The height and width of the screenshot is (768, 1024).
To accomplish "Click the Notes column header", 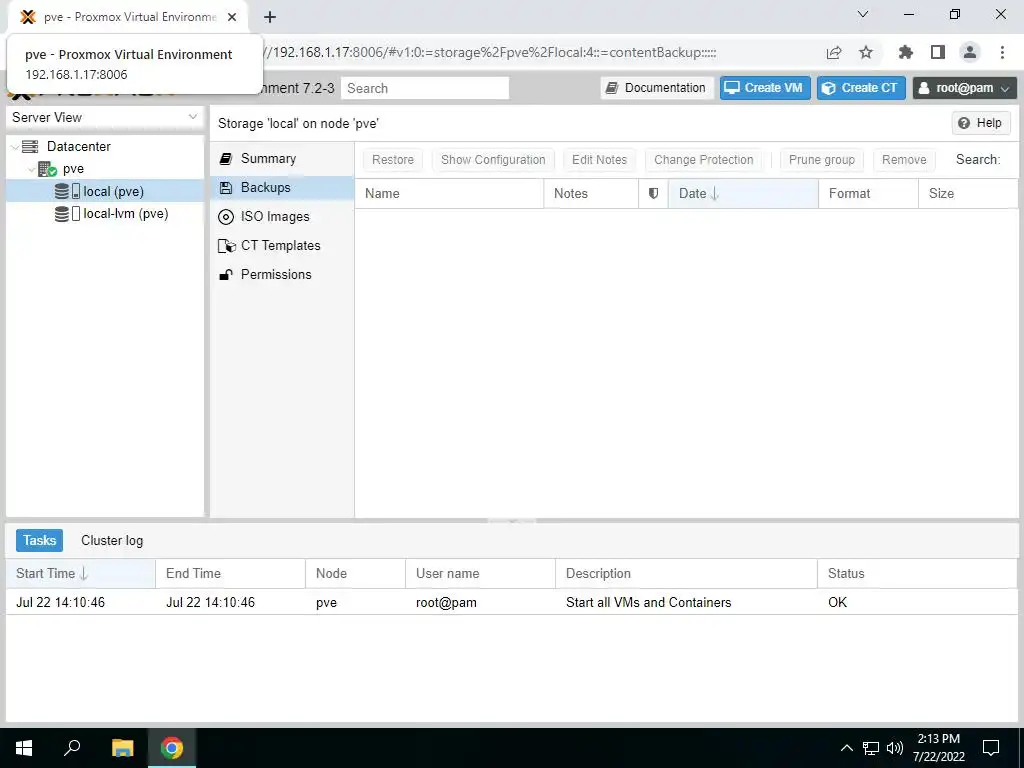I will [x=591, y=193].
